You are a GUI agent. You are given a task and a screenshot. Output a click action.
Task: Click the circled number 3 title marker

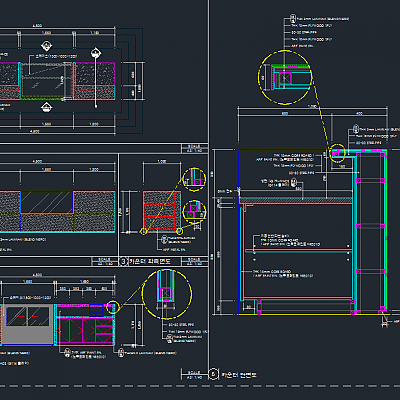point(123,261)
